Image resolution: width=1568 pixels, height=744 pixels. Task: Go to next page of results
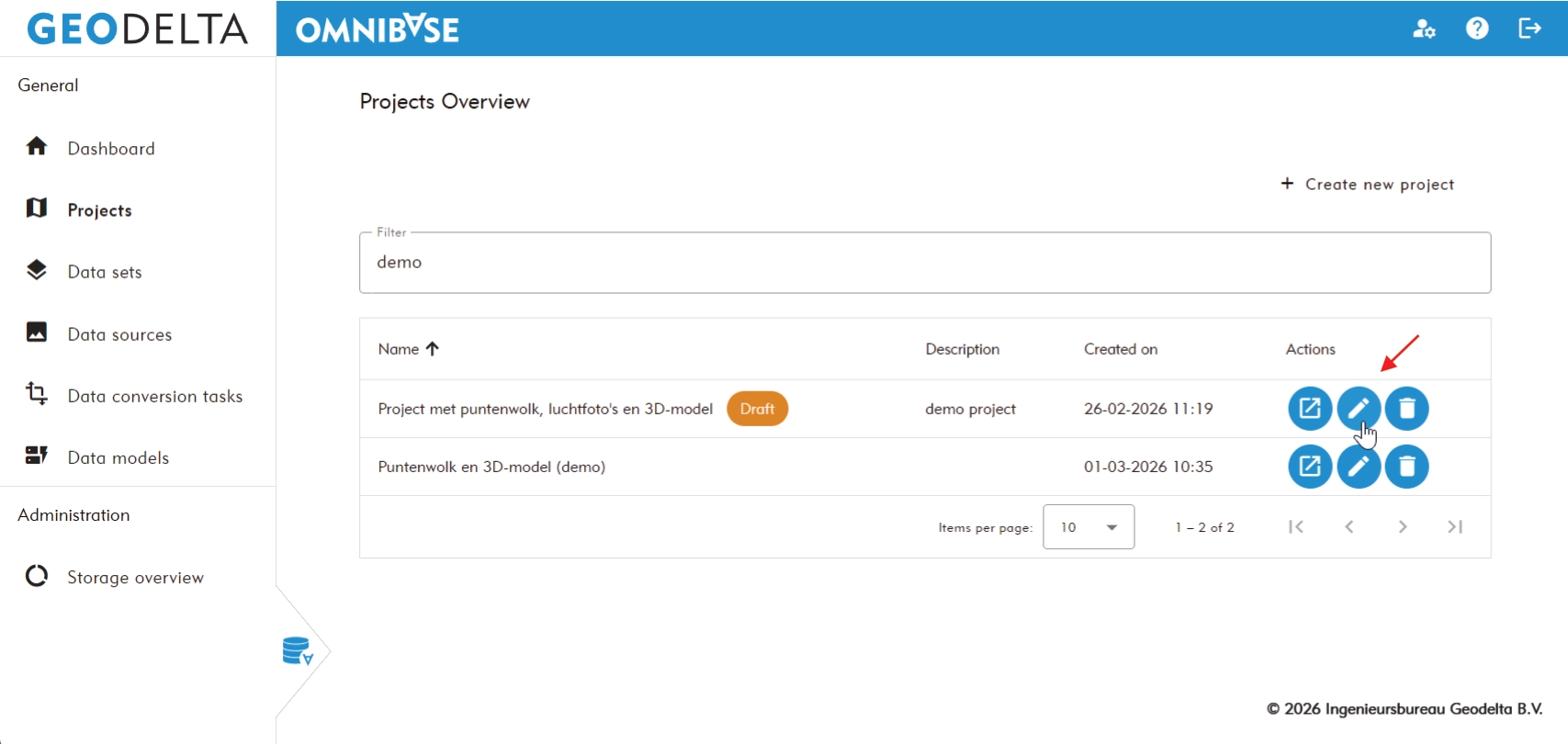pyautogui.click(x=1403, y=527)
